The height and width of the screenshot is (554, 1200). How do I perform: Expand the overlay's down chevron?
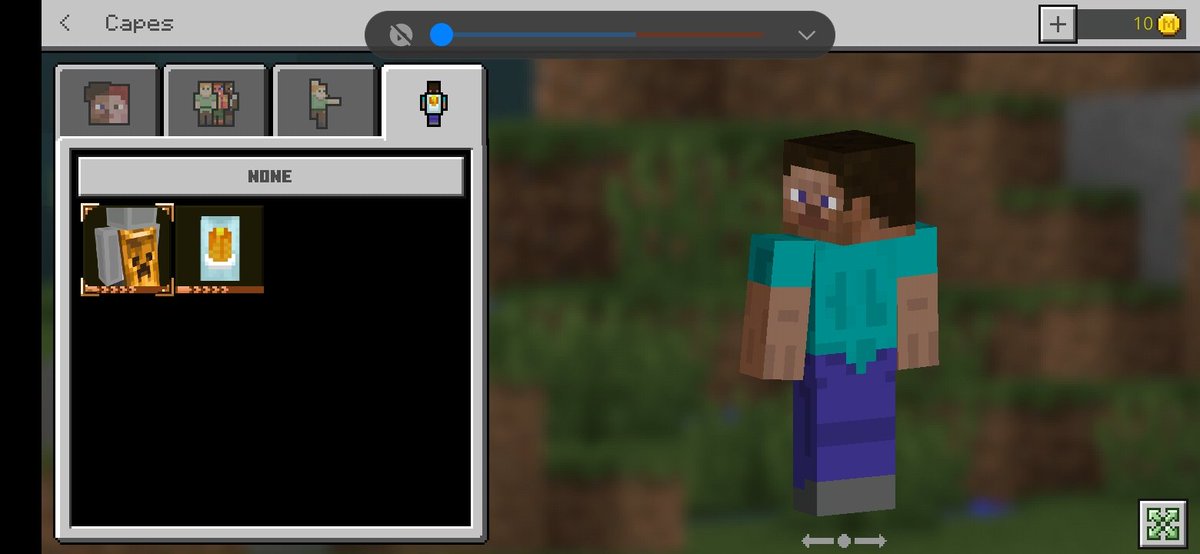point(807,35)
